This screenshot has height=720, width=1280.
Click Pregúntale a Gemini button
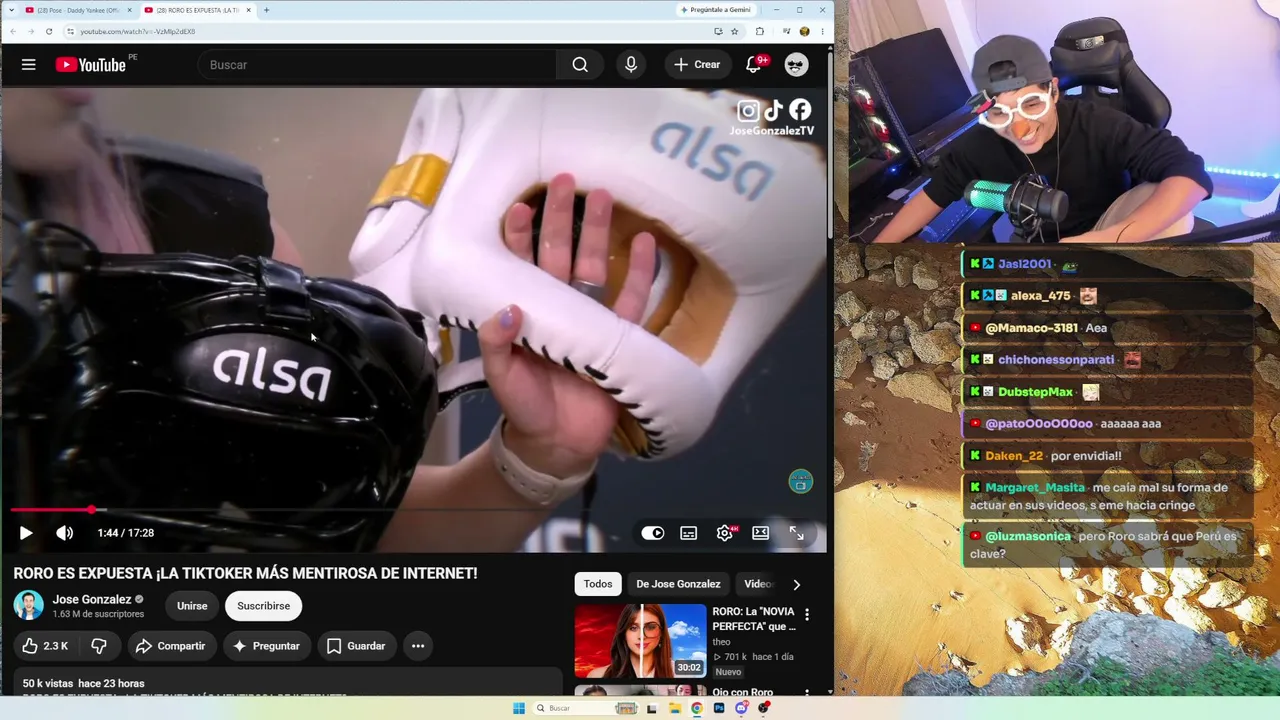pyautogui.click(x=717, y=10)
